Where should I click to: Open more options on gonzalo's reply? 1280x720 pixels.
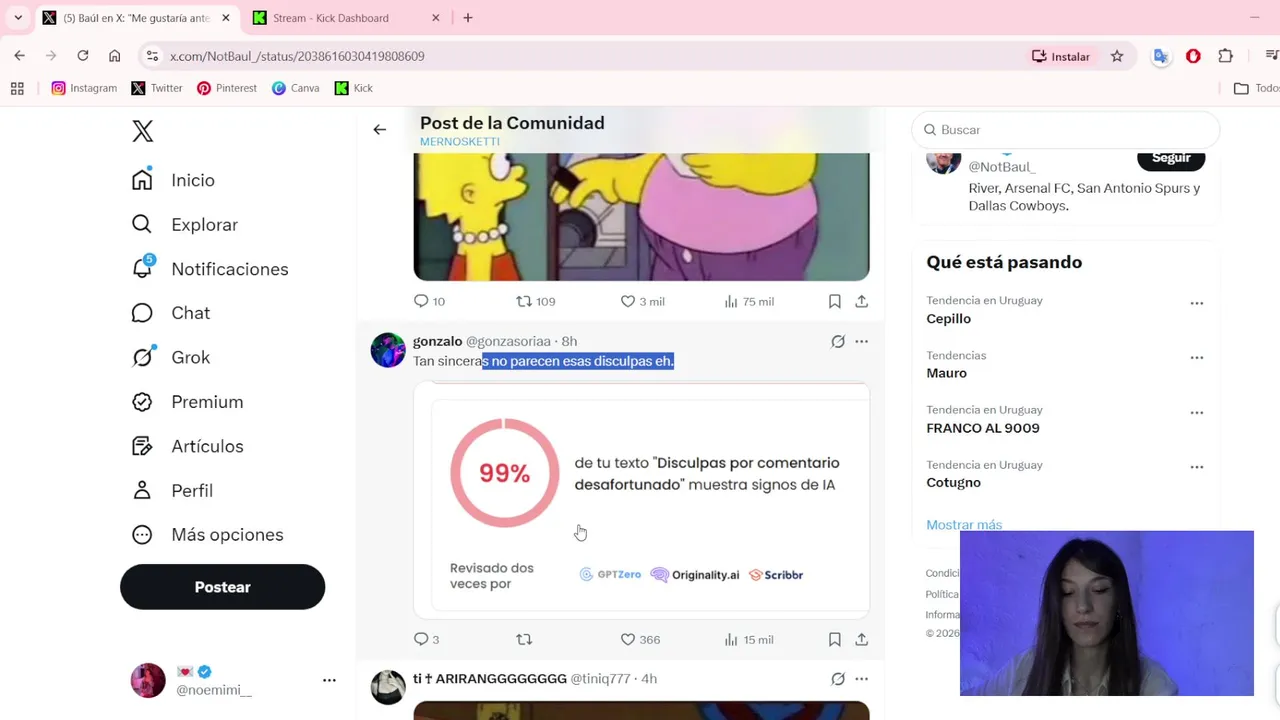tap(861, 341)
